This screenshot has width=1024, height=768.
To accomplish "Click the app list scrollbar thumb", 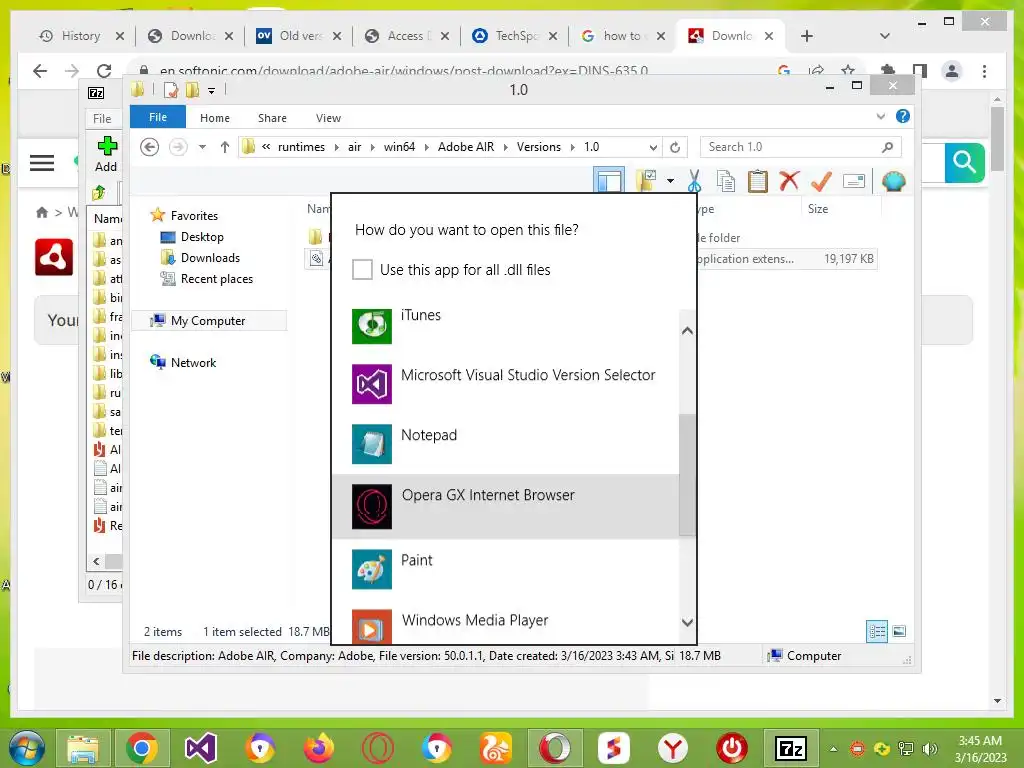I will 687,475.
